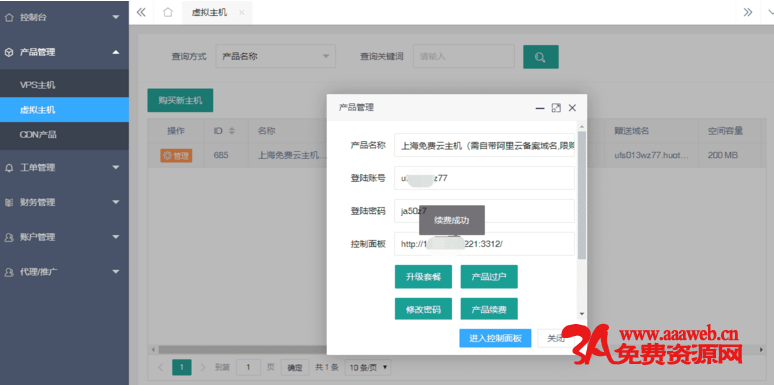Click 账户管理 user icon in sidebar

[9, 237]
